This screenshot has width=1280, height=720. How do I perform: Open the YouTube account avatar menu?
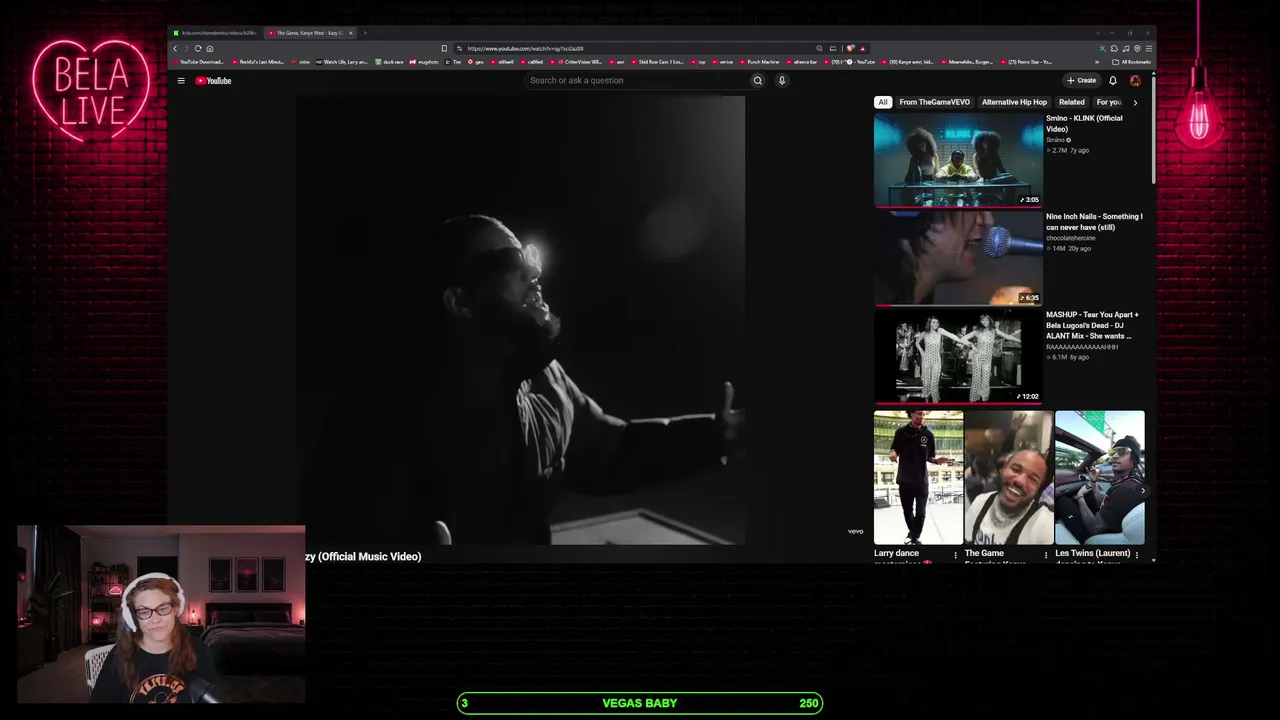point(1135,81)
